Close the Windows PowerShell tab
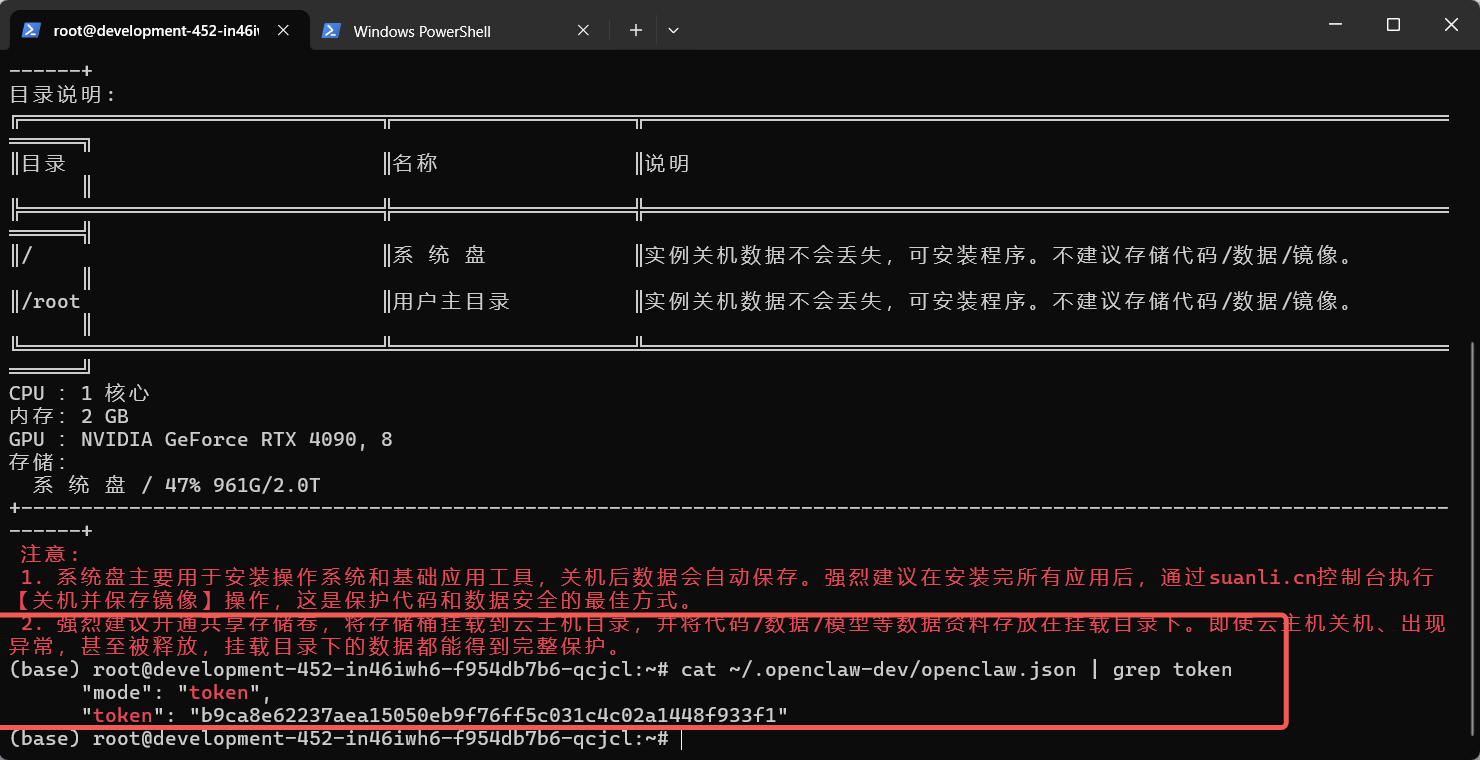This screenshot has width=1480, height=760. (x=583, y=31)
